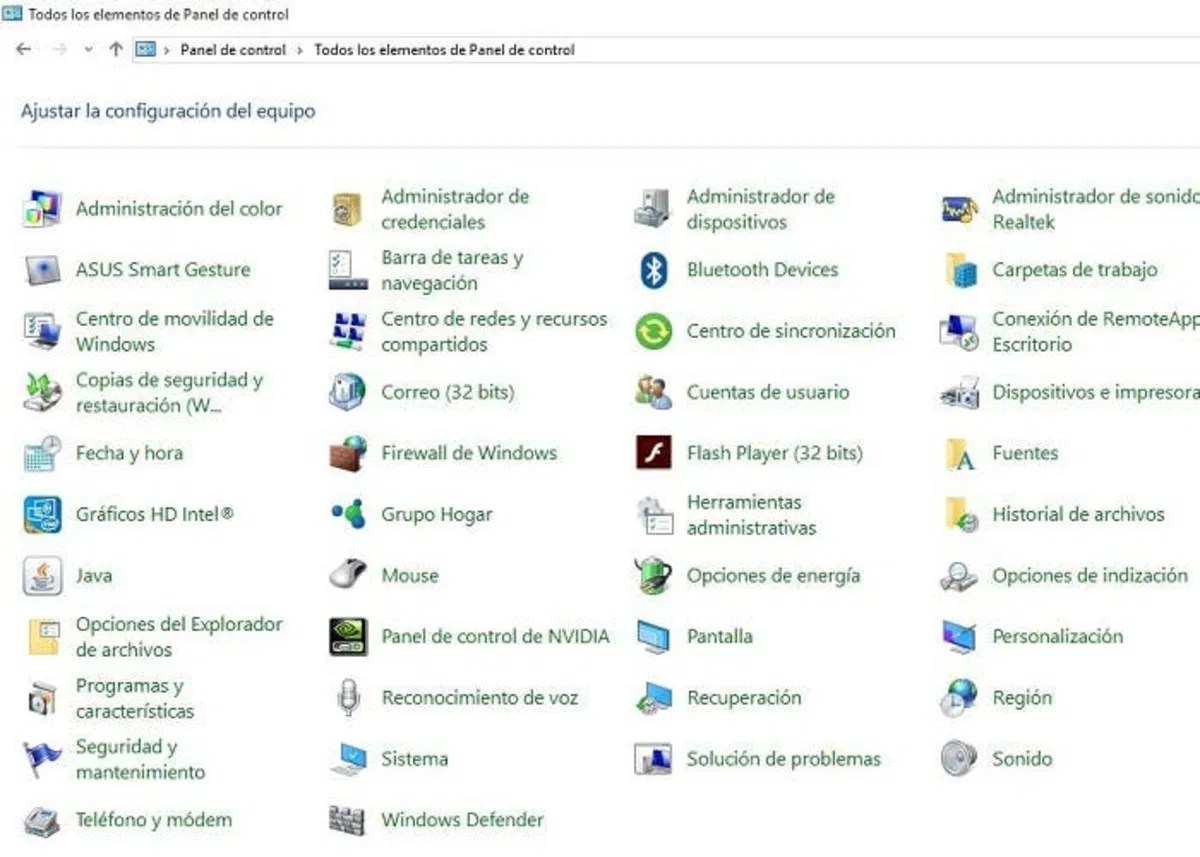Image resolution: width=1200 pixels, height=857 pixels.
Task: Open the Sistema link
Action: coord(414,759)
